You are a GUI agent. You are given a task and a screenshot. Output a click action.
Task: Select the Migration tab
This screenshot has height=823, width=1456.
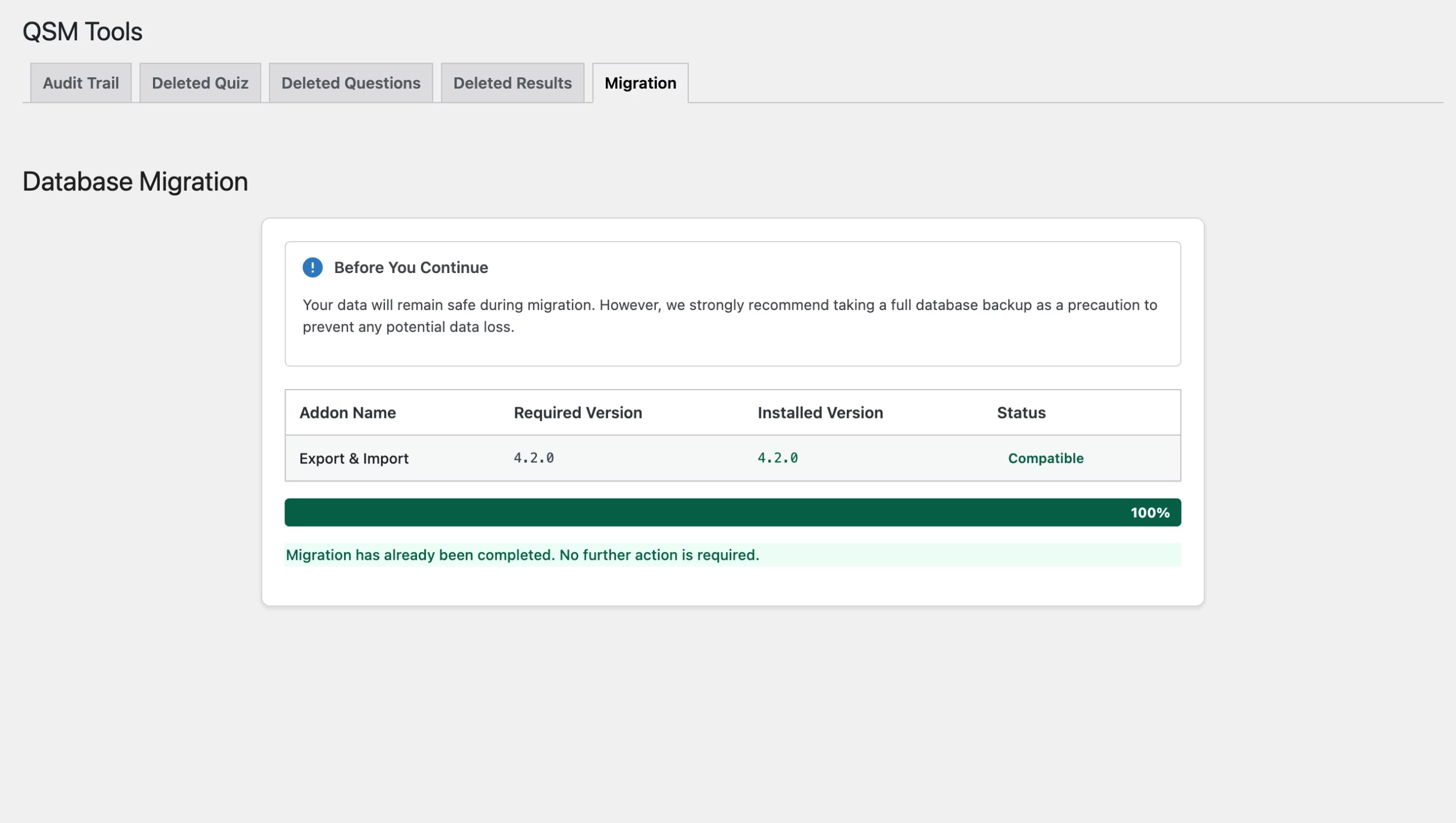point(640,83)
